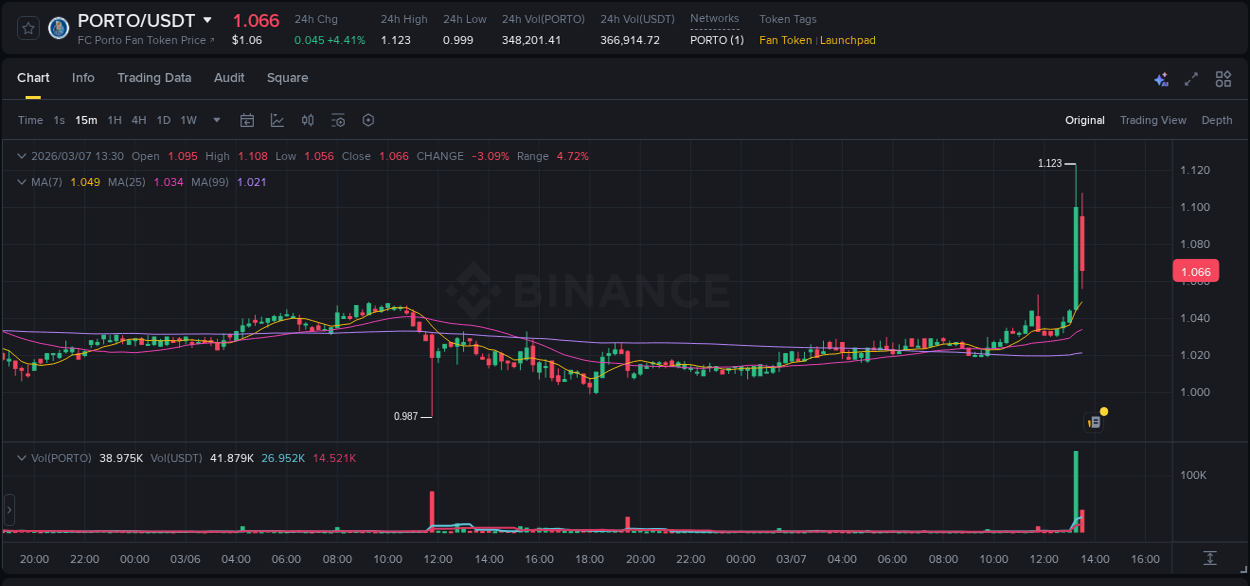Viewport: 1250px width, 586px height.
Task: Enter fullscreen with diagonal arrows icon
Action: [x=1192, y=78]
